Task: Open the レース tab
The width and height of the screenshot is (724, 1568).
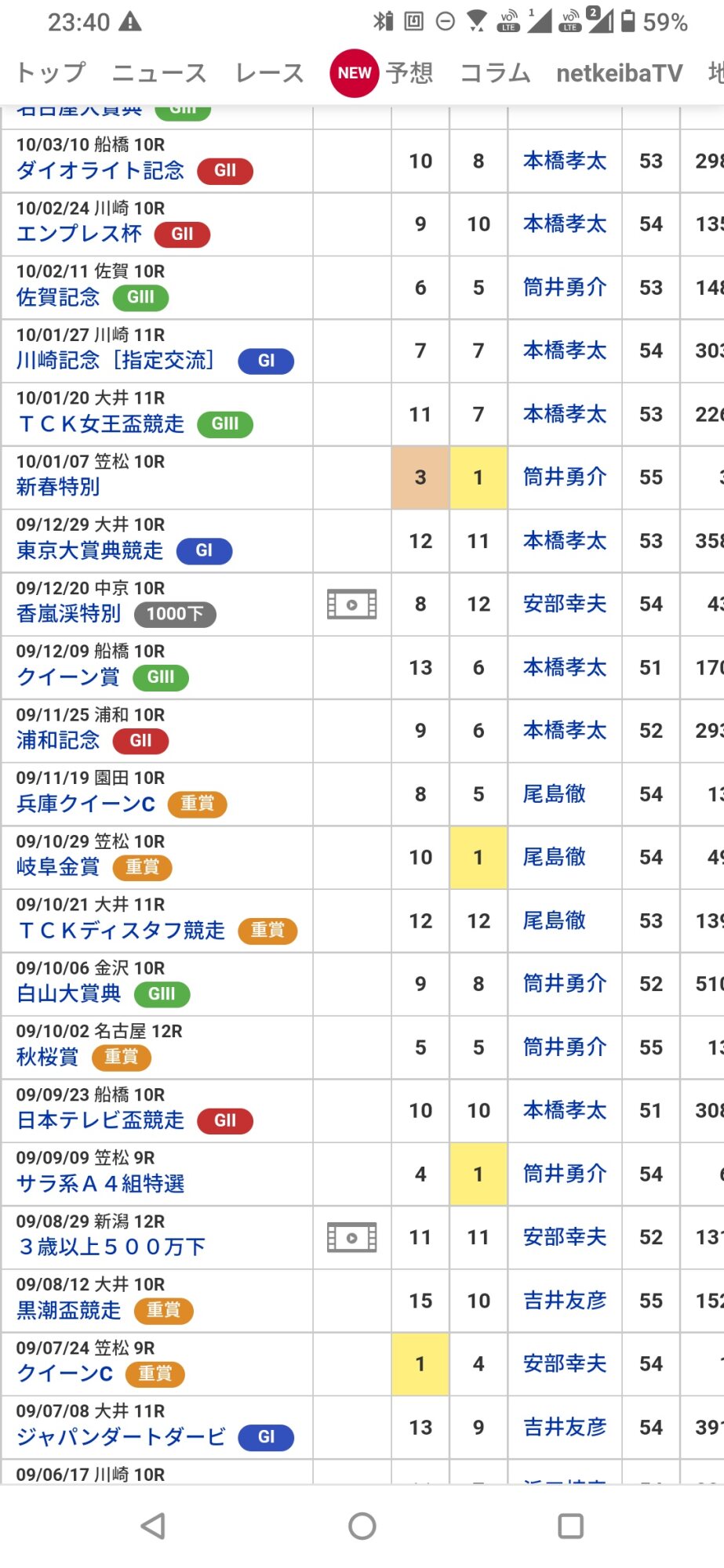Action: 270,73
